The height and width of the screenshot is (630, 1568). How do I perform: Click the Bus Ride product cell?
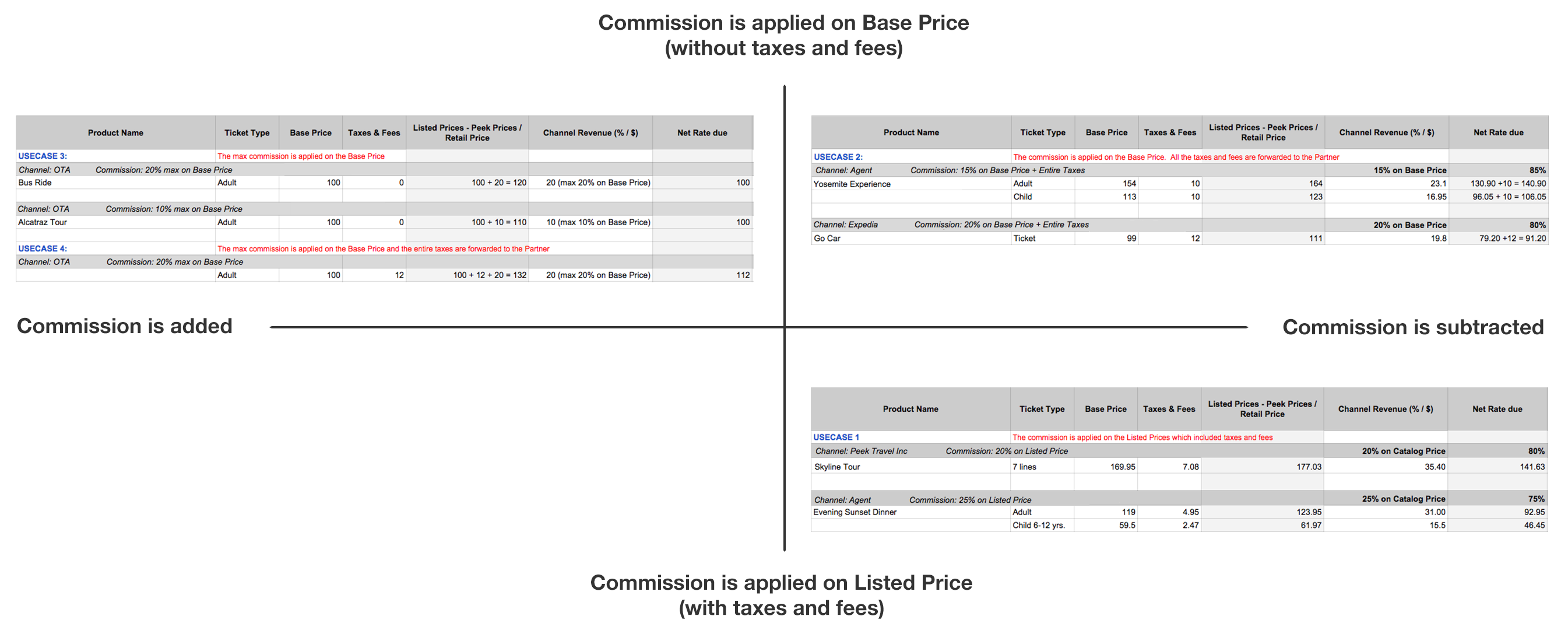(x=115, y=183)
